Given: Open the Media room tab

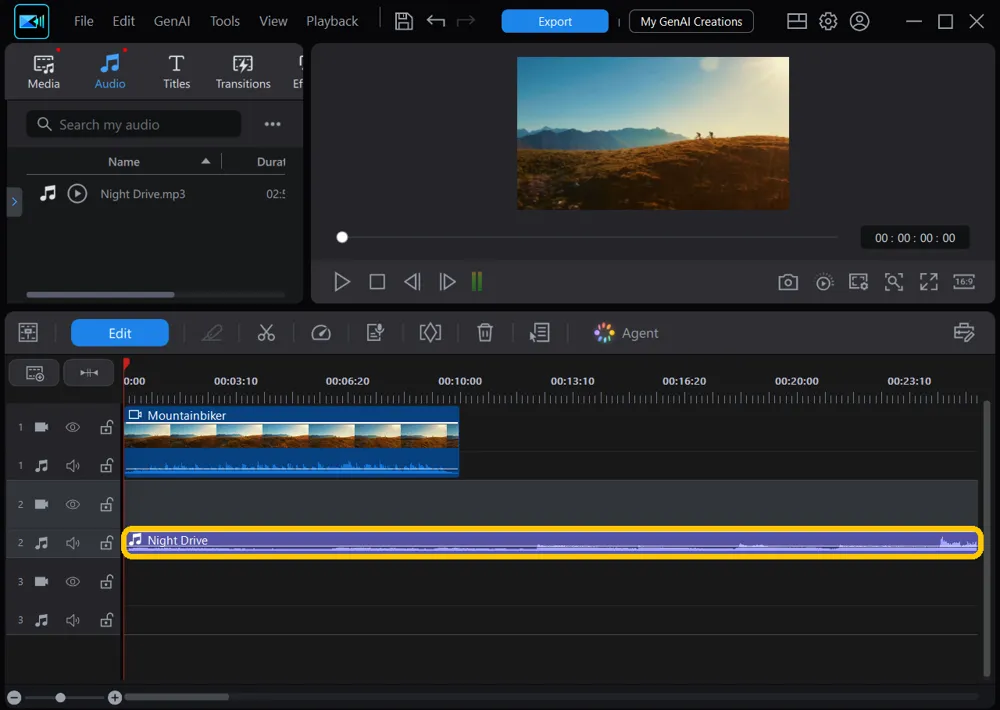Looking at the screenshot, I should click(43, 71).
